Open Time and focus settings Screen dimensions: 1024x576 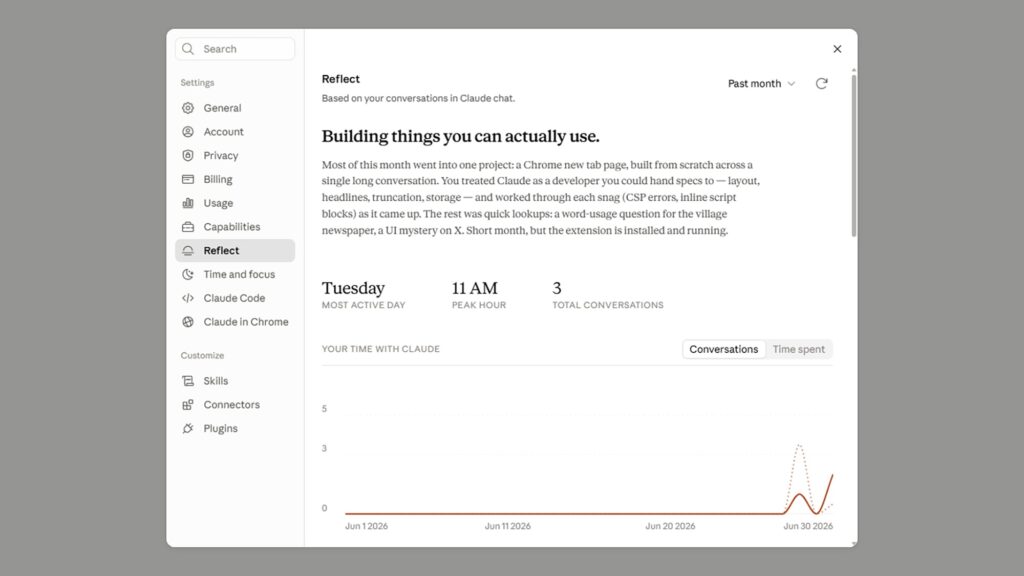[x=235, y=274]
